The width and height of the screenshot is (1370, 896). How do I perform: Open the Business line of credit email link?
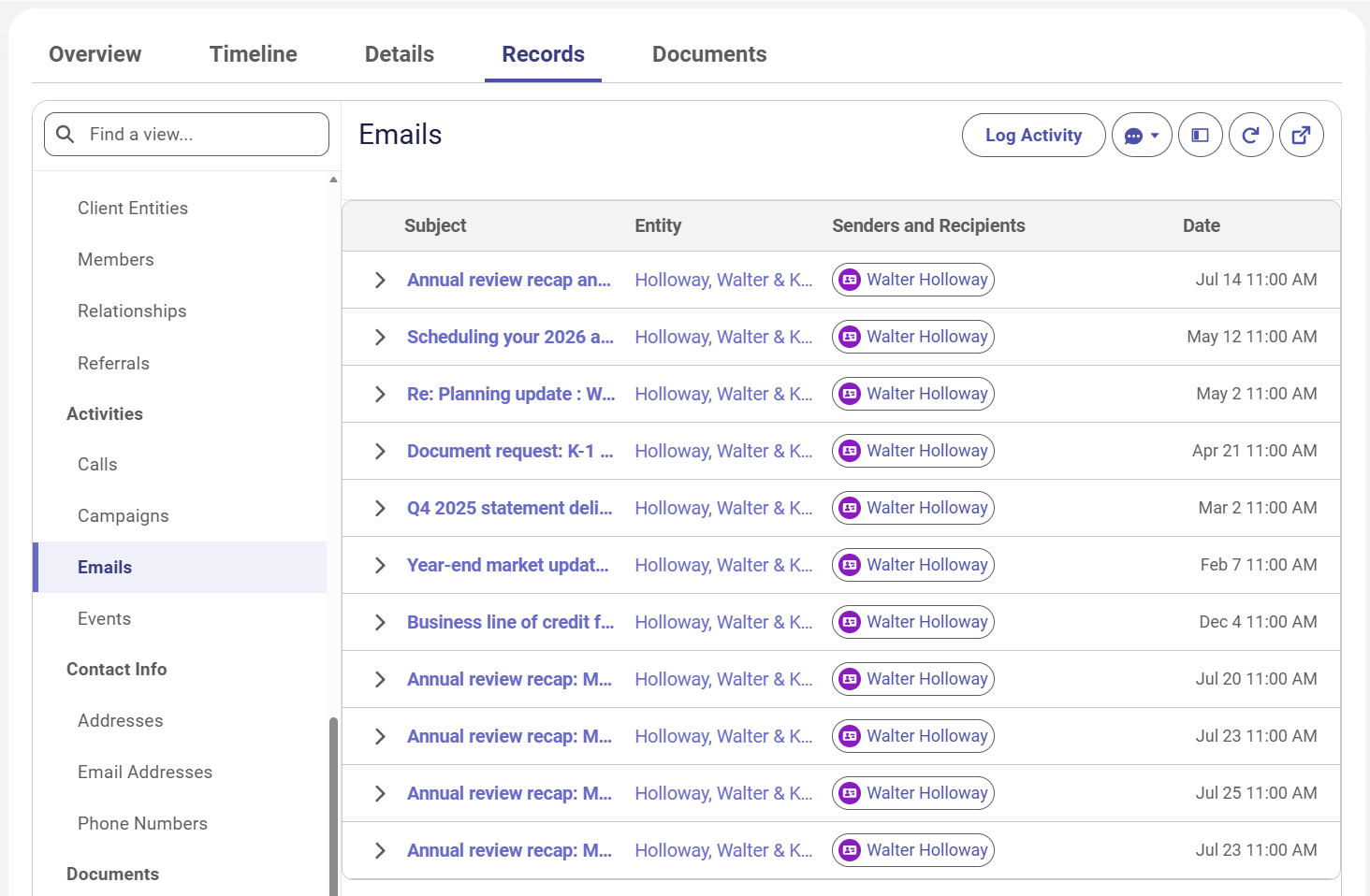[x=510, y=622]
